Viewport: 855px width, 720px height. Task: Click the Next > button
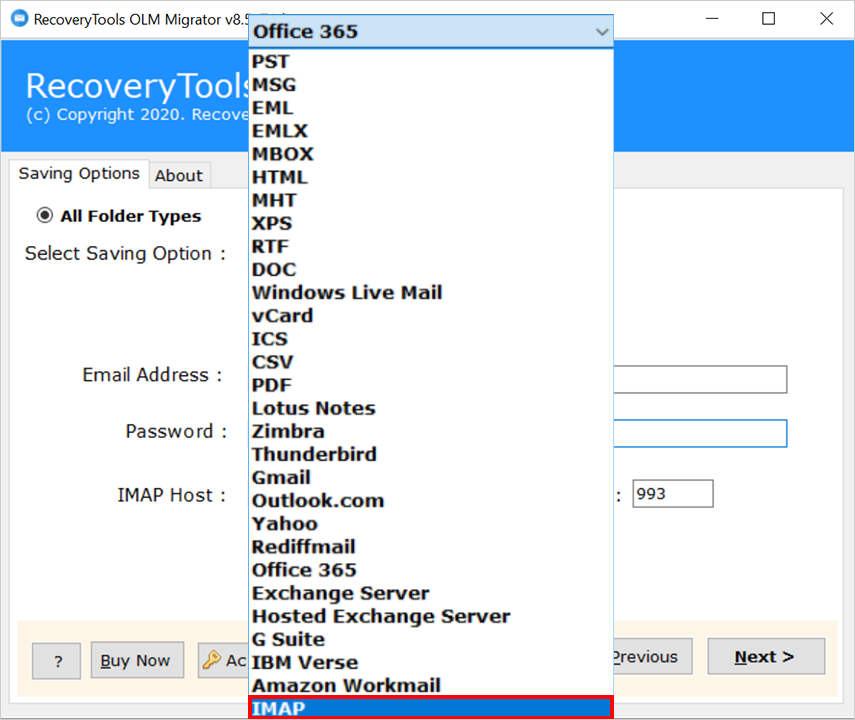(766, 657)
